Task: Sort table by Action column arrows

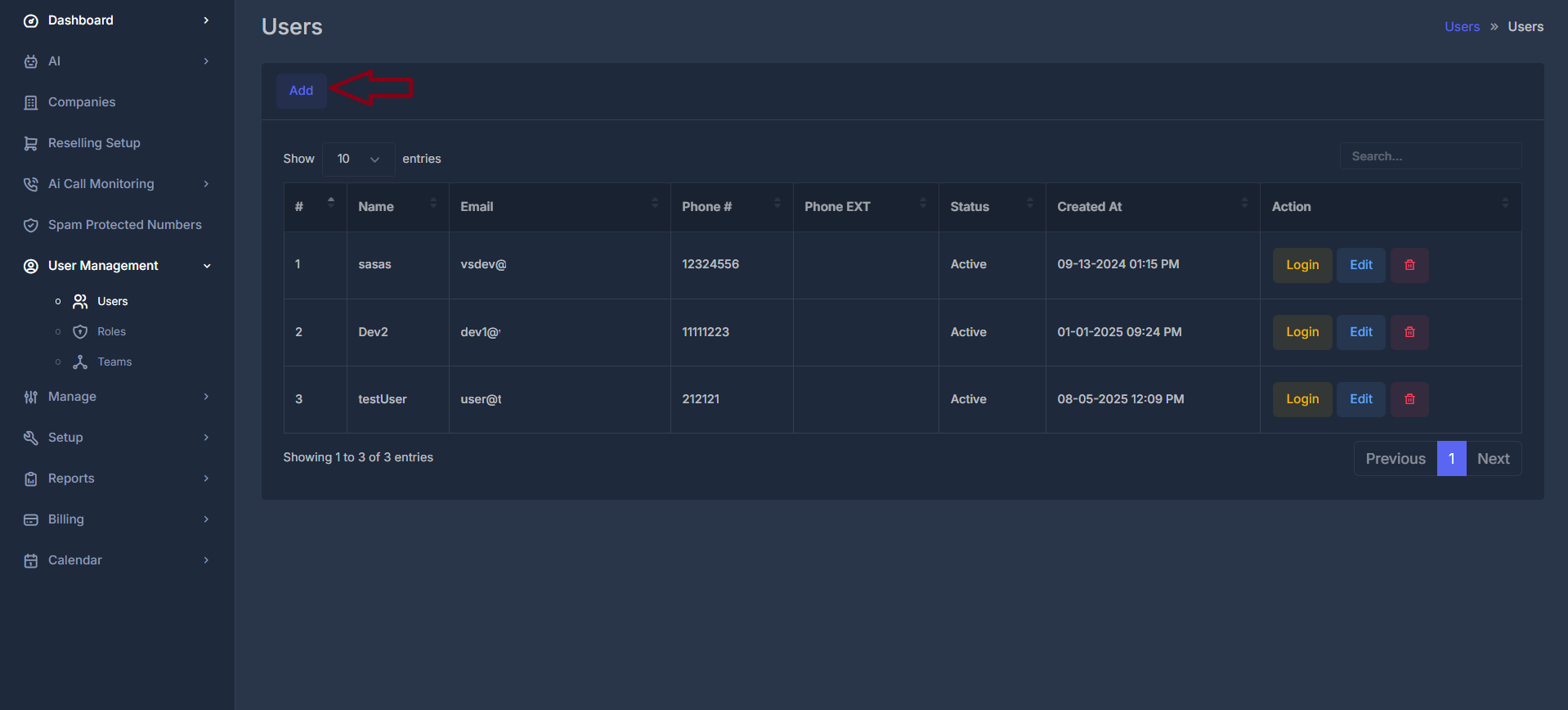Action: click(1505, 202)
